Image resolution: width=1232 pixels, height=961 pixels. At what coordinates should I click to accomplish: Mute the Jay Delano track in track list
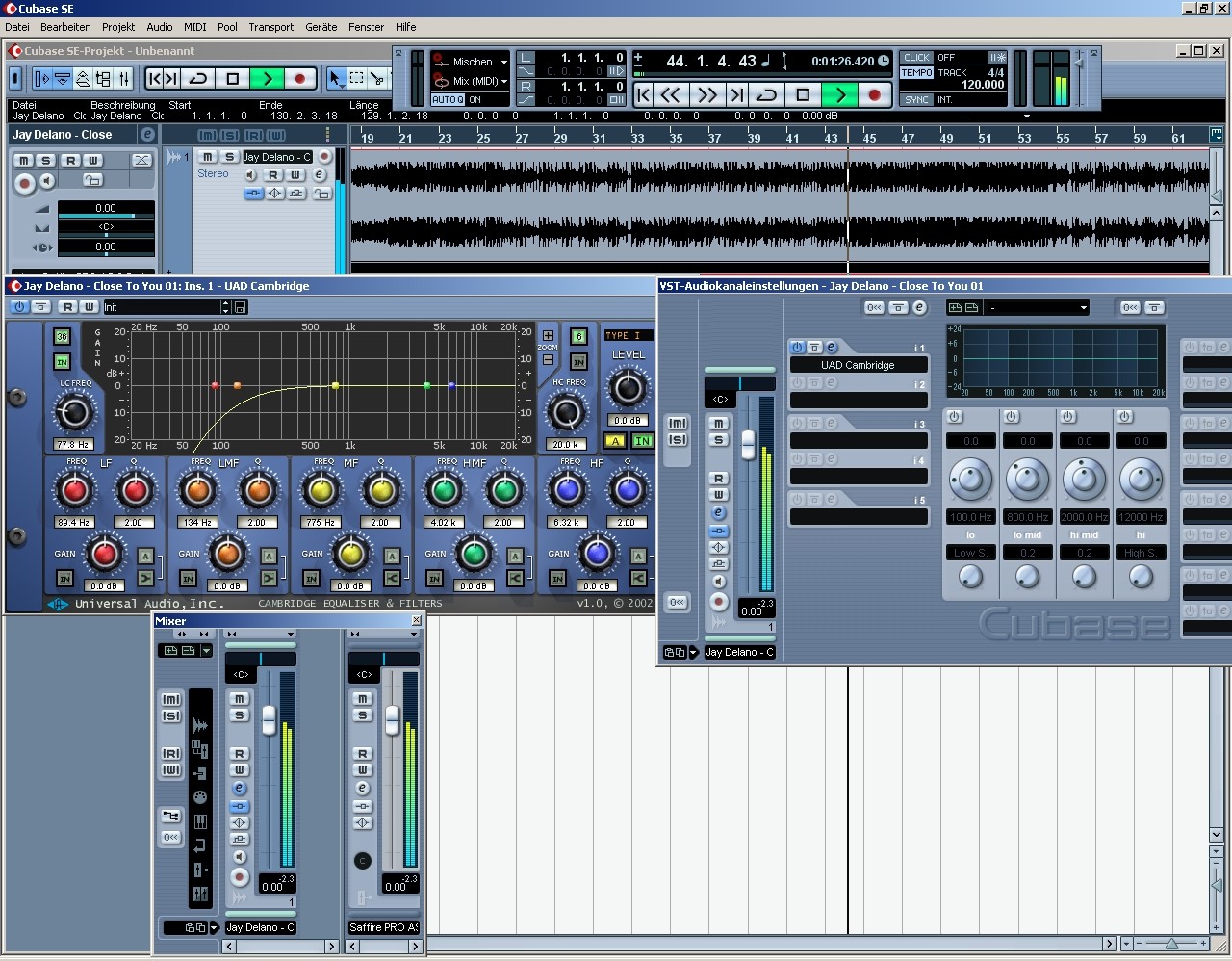coord(208,157)
